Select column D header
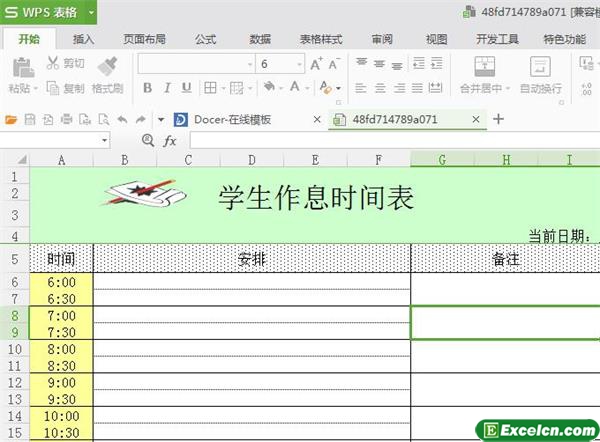Screen dimensions: 600x442 [252, 160]
